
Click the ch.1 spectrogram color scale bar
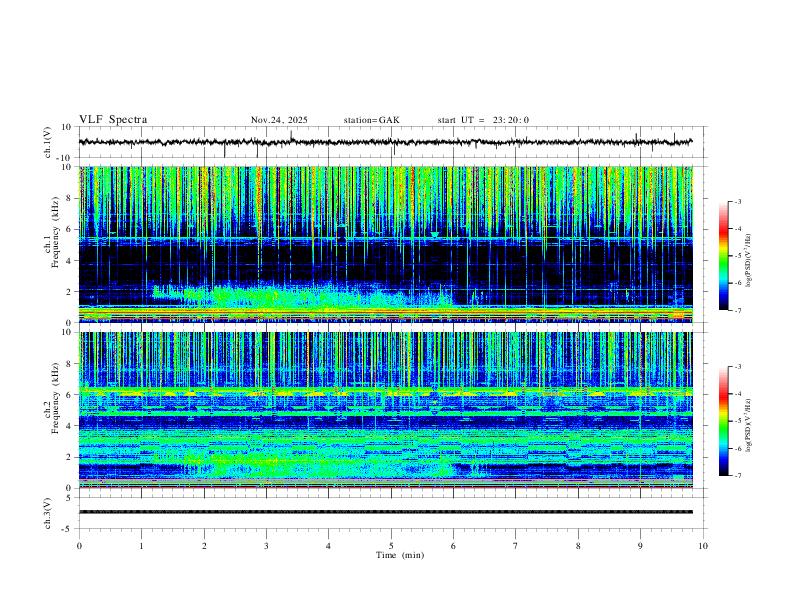[723, 256]
